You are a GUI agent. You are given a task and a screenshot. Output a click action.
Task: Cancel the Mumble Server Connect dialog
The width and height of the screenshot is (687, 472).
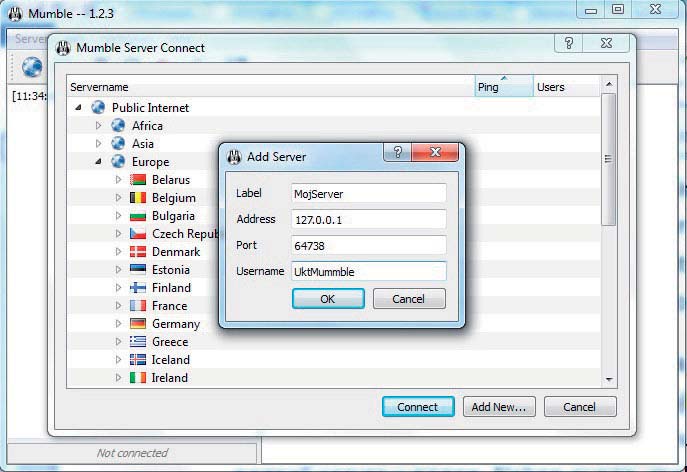pyautogui.click(x=580, y=407)
